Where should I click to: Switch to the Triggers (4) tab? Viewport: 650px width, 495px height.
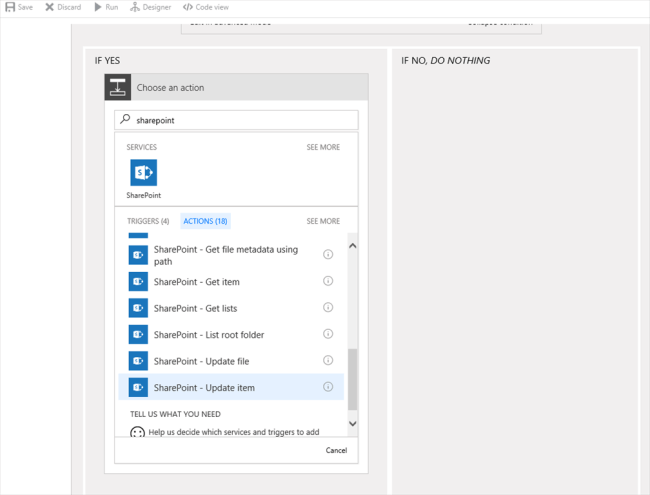148,221
